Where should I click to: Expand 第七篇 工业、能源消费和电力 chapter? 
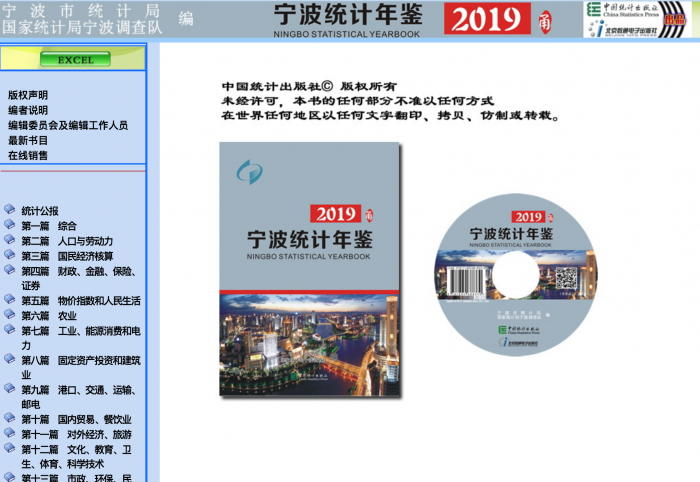80,330
